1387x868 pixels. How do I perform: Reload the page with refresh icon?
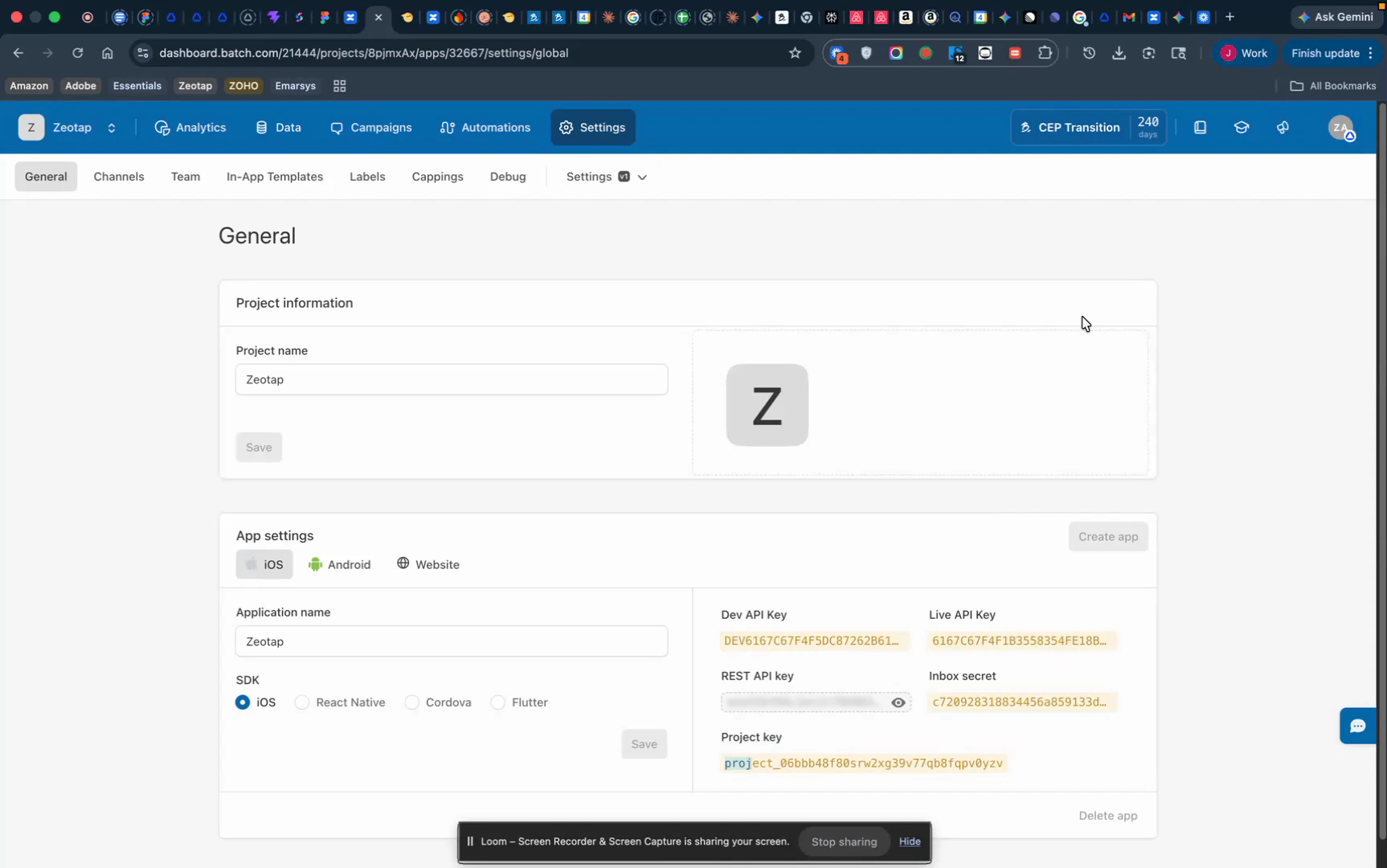[x=77, y=53]
